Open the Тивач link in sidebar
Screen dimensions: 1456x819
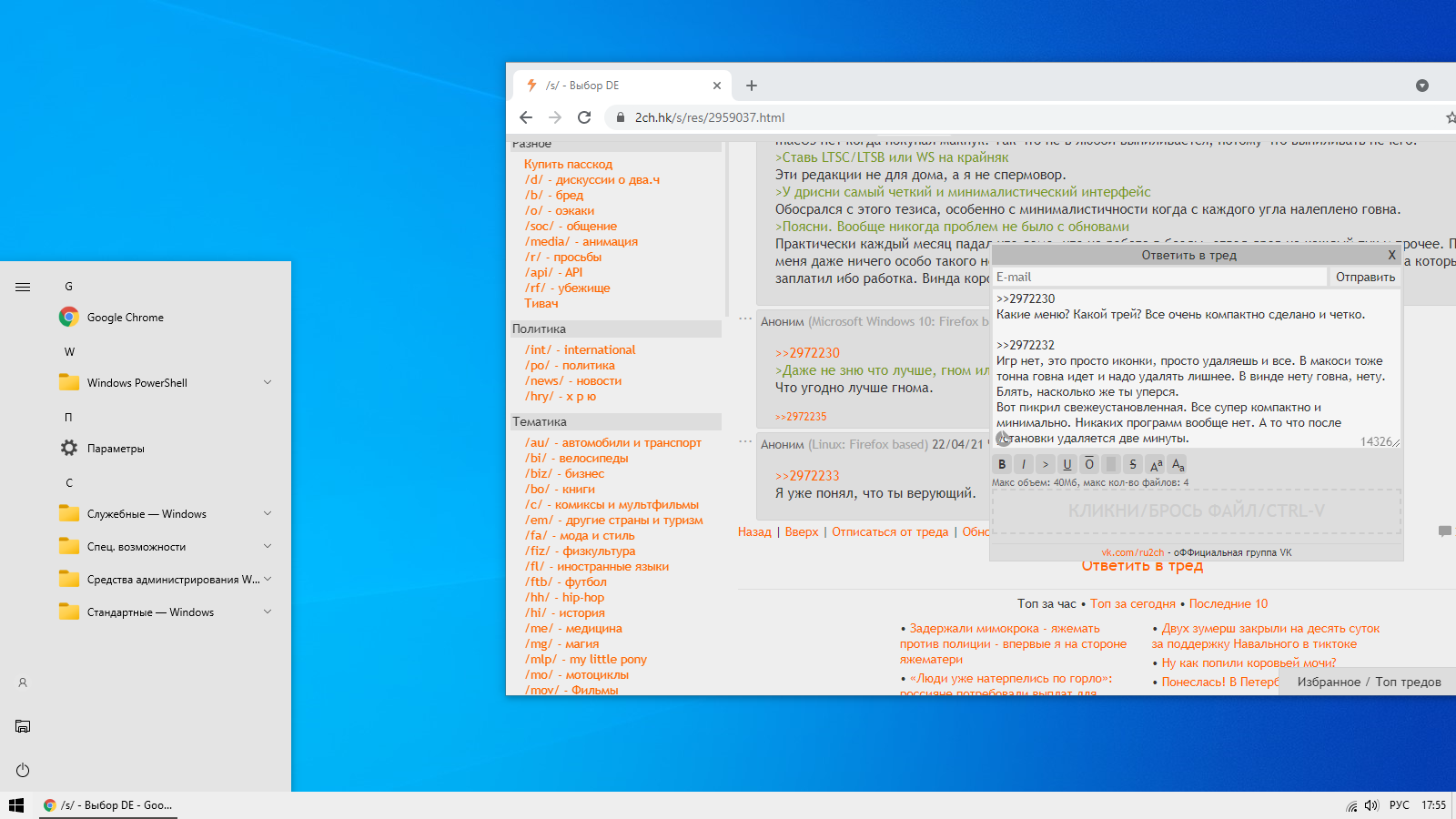click(541, 303)
